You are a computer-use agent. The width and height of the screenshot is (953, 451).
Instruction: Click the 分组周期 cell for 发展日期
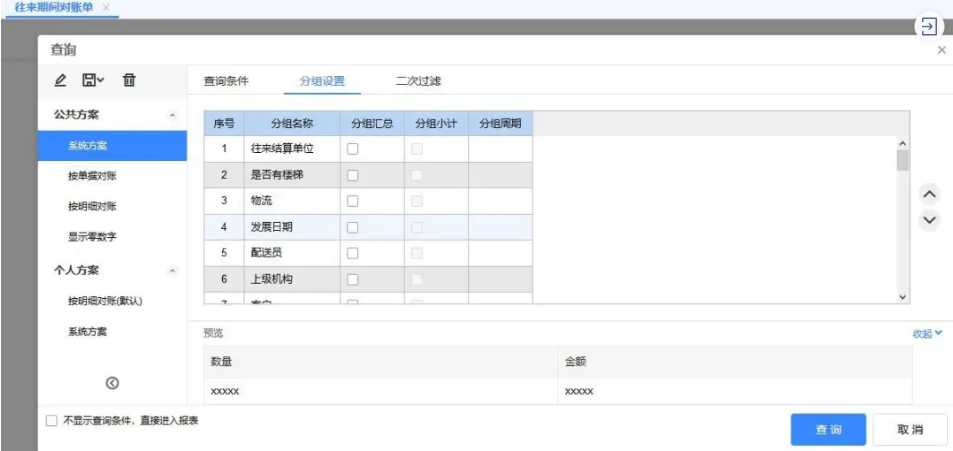pos(501,227)
